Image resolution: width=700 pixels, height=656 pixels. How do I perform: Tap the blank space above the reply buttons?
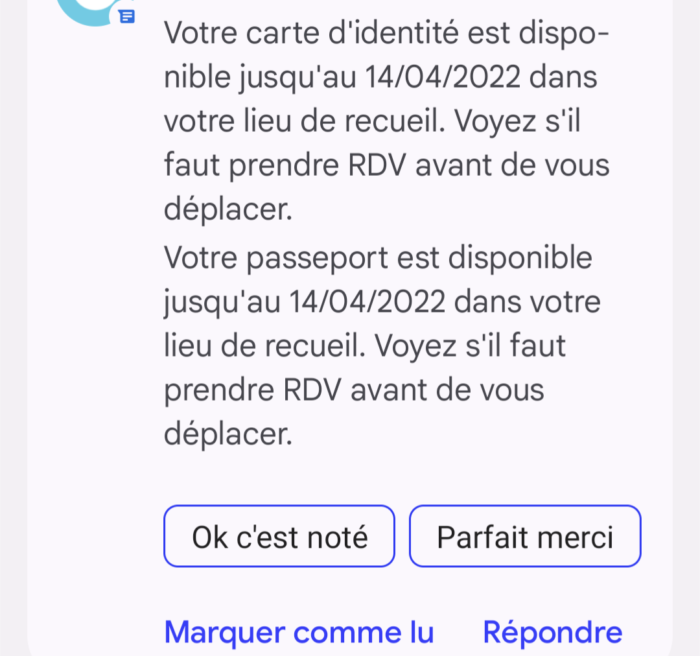point(402,477)
